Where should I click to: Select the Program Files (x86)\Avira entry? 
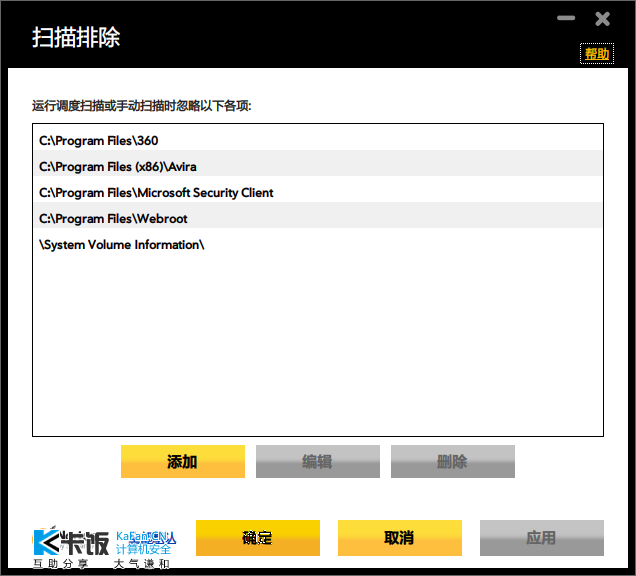318,167
